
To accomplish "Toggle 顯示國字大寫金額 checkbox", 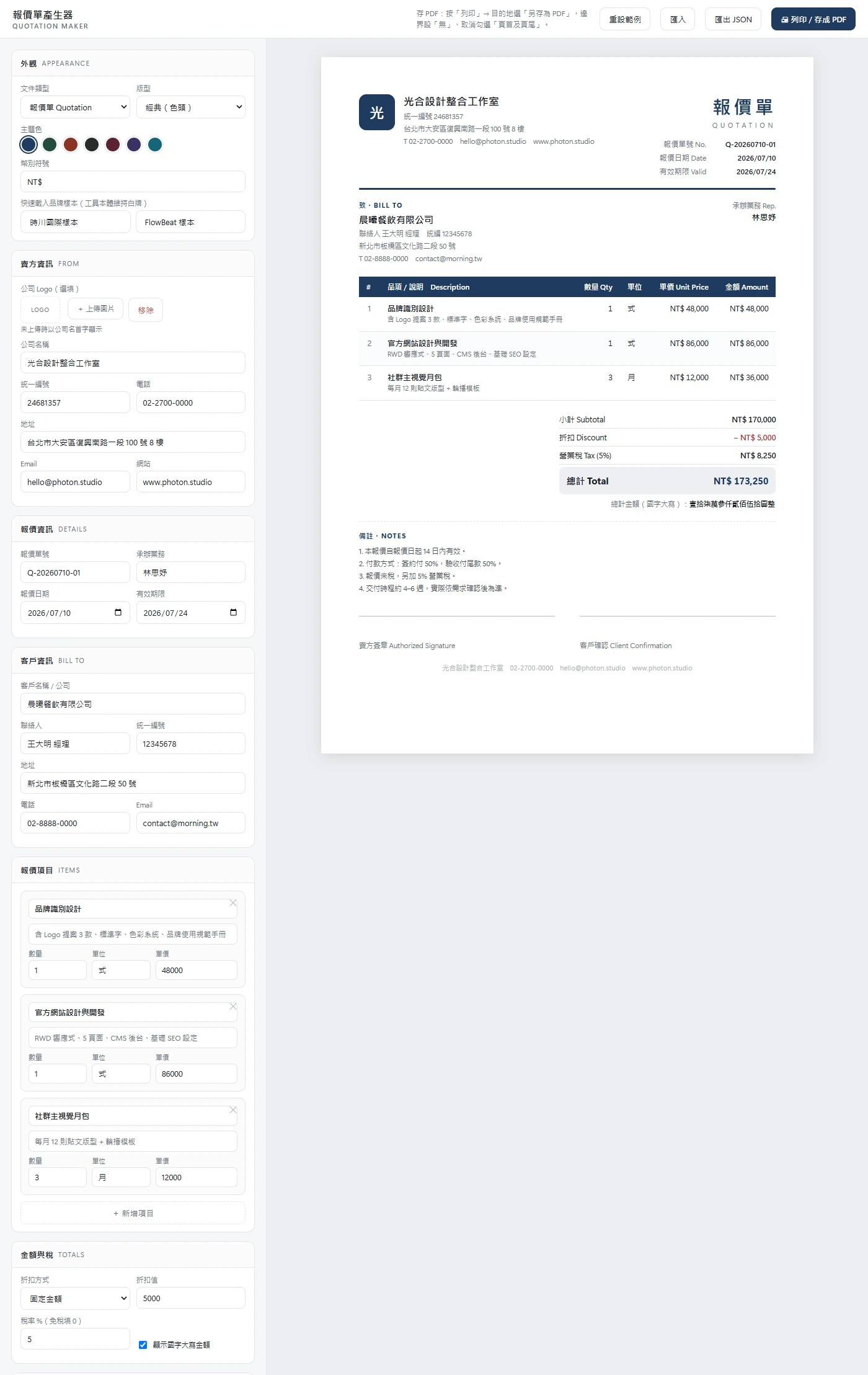I will [143, 1345].
